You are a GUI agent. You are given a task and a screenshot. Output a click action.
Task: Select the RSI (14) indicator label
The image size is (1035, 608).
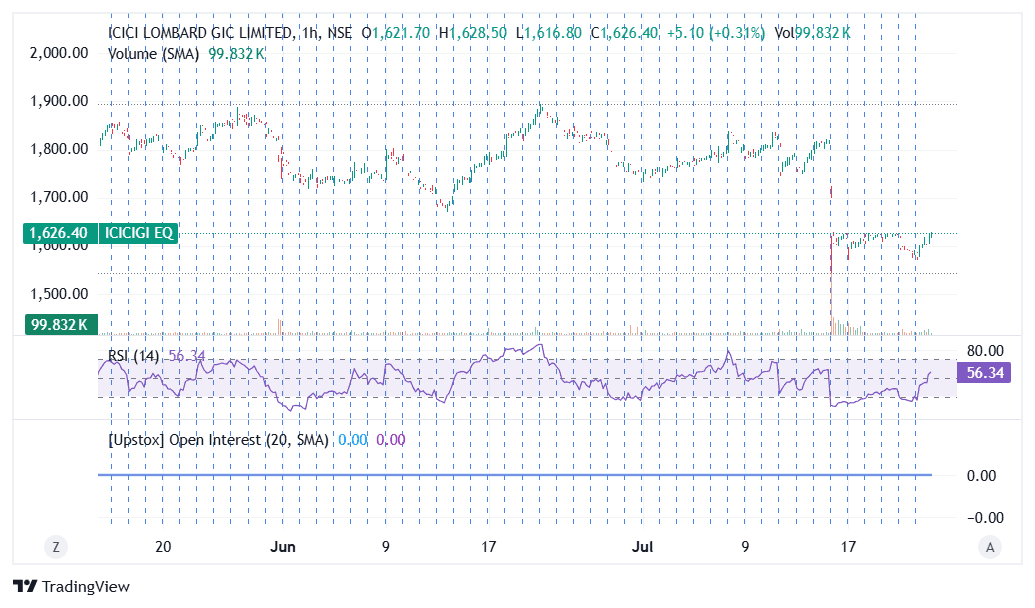tap(133, 356)
